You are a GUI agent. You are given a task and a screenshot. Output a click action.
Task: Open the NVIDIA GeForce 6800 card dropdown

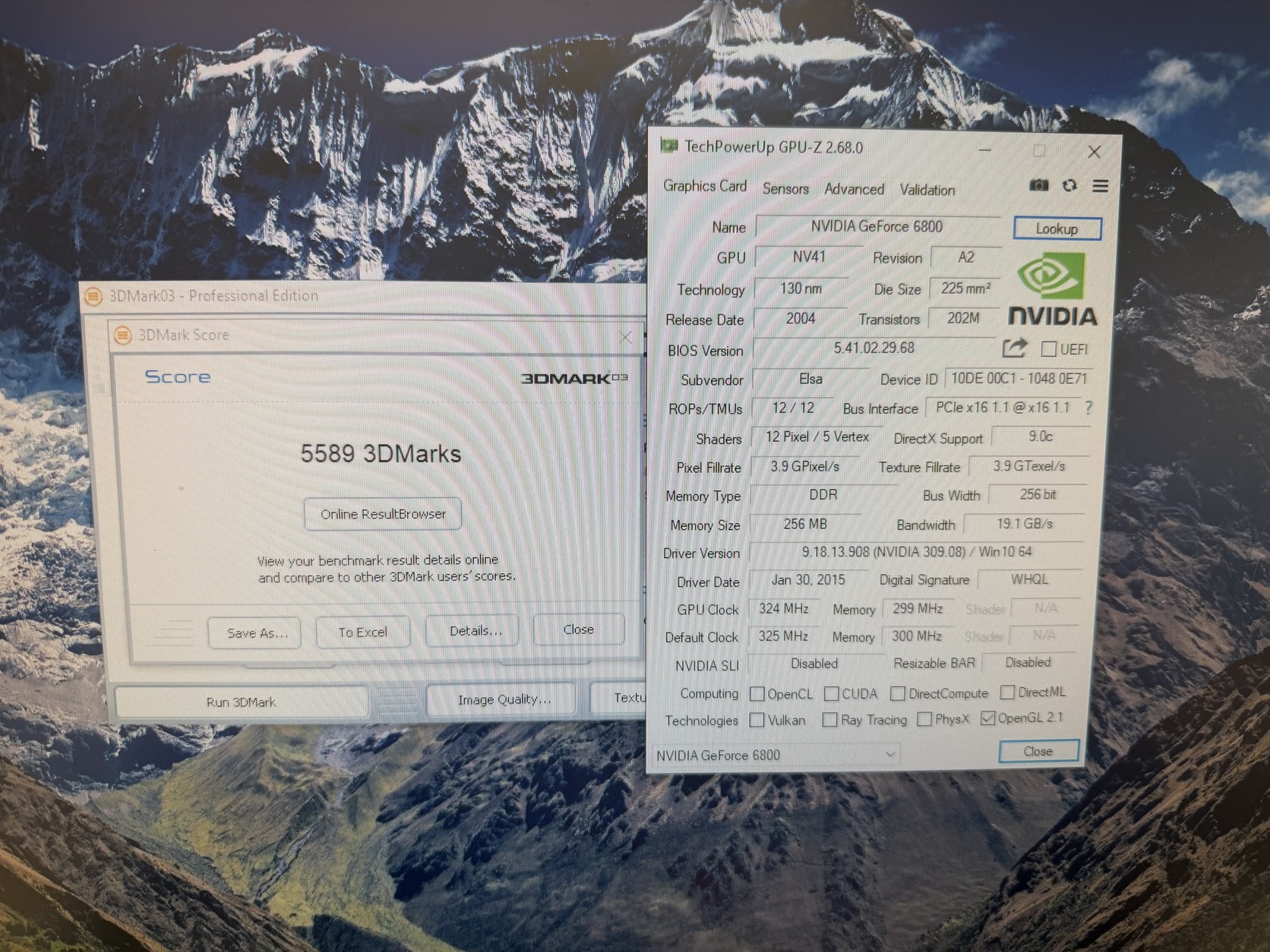coord(777,755)
